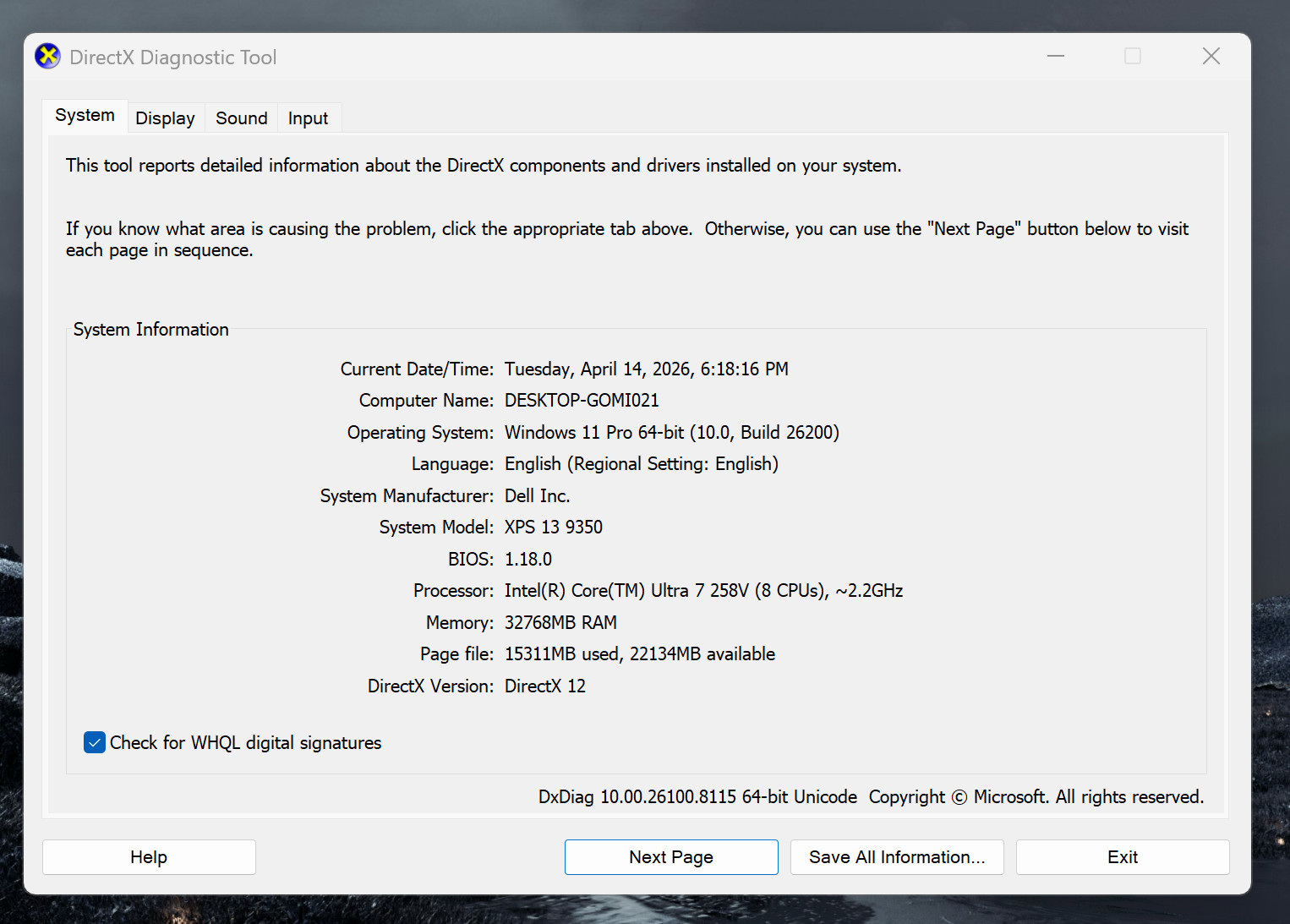Open the Display tab
Image resolution: width=1290 pixels, height=924 pixels.
[x=165, y=118]
